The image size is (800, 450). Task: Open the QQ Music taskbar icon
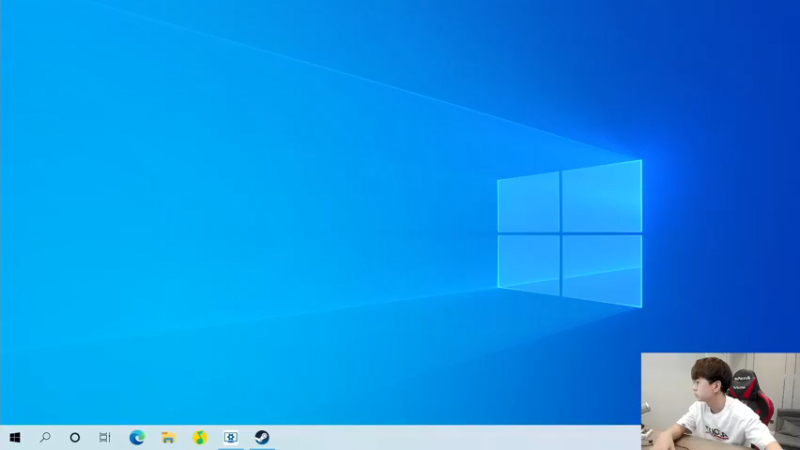200,437
